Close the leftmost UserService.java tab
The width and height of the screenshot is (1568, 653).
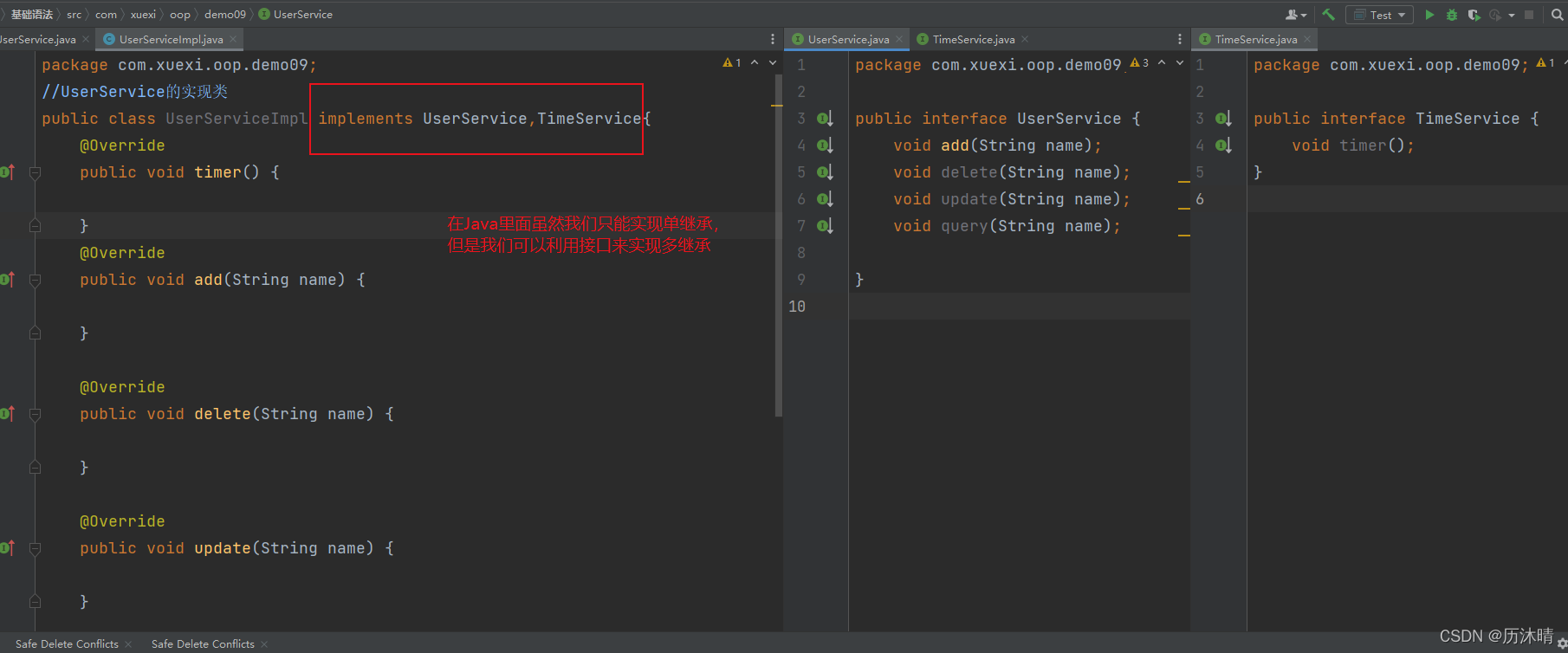86,39
